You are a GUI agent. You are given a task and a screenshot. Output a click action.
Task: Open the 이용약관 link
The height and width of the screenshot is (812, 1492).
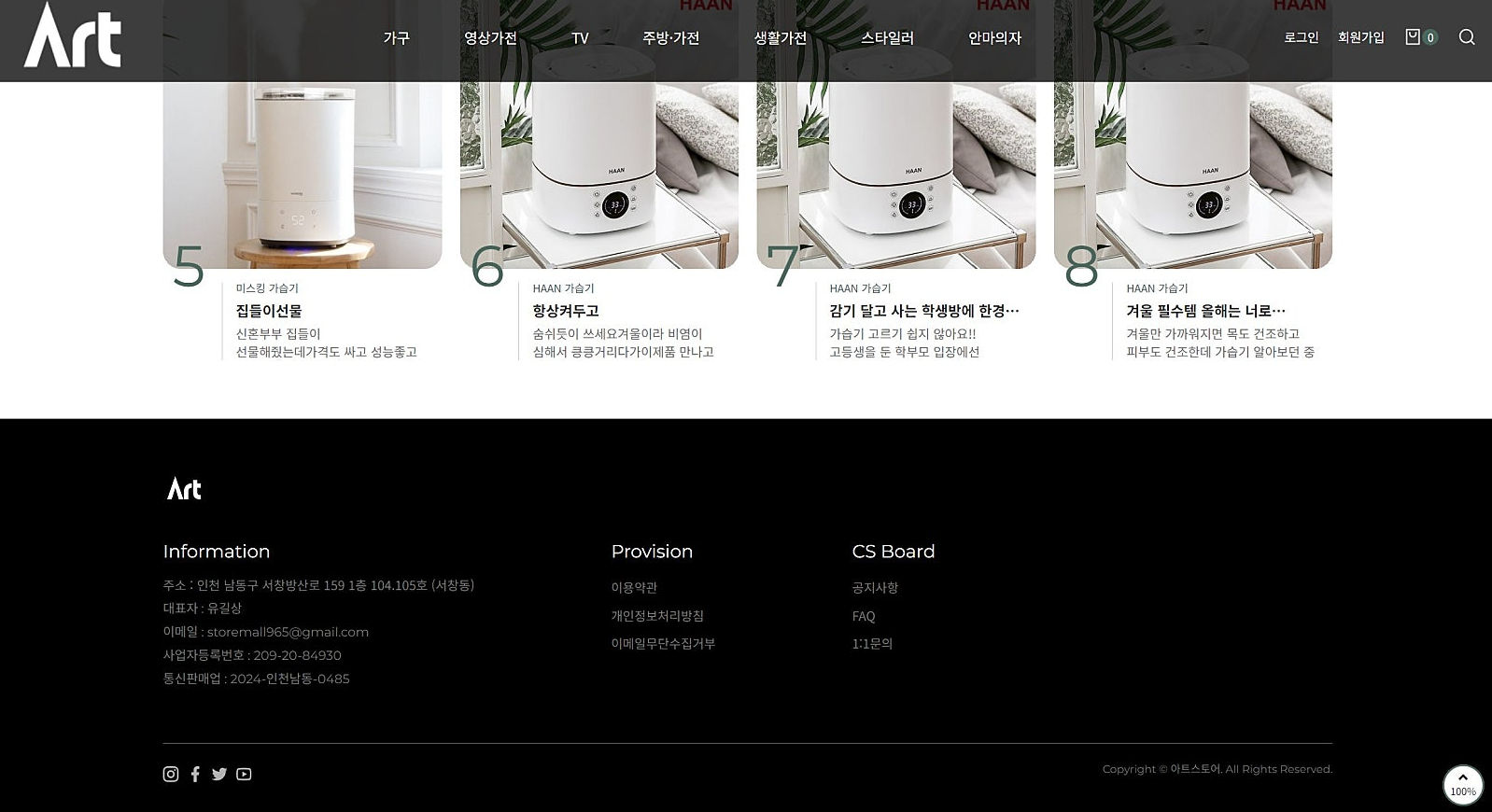coord(634,587)
